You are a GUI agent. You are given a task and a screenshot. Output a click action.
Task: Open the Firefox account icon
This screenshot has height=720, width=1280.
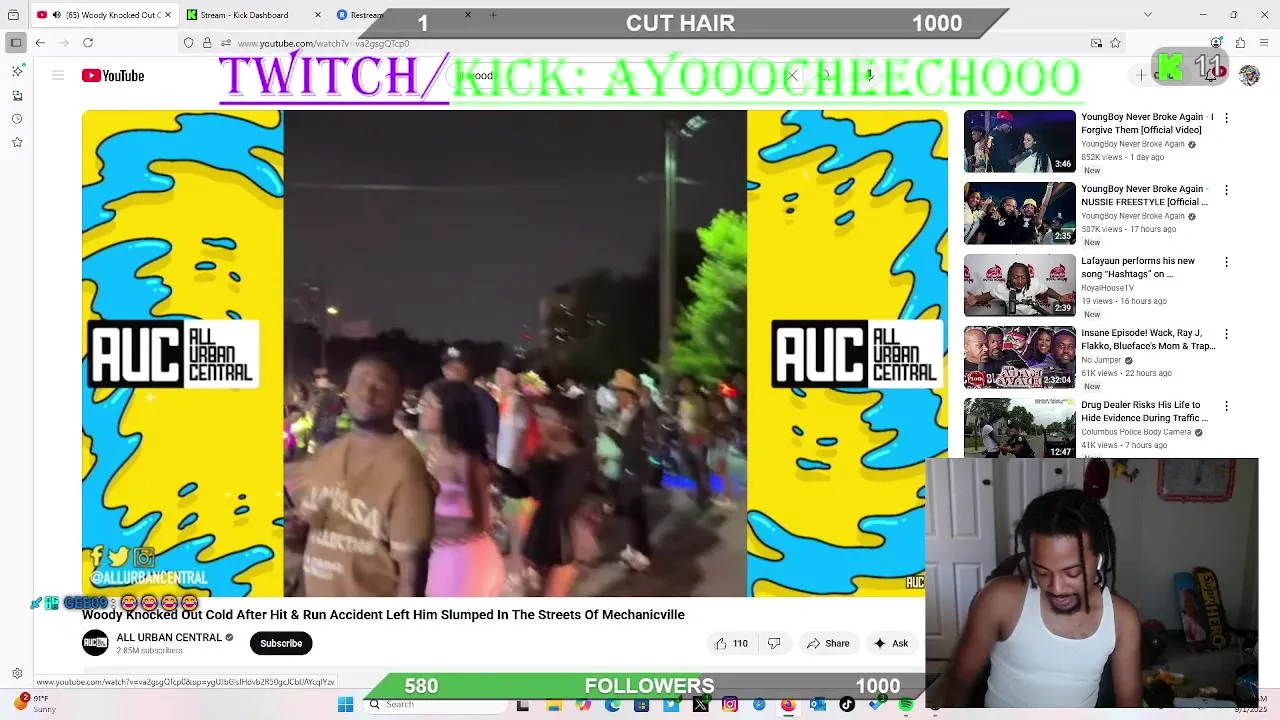(x=1216, y=43)
